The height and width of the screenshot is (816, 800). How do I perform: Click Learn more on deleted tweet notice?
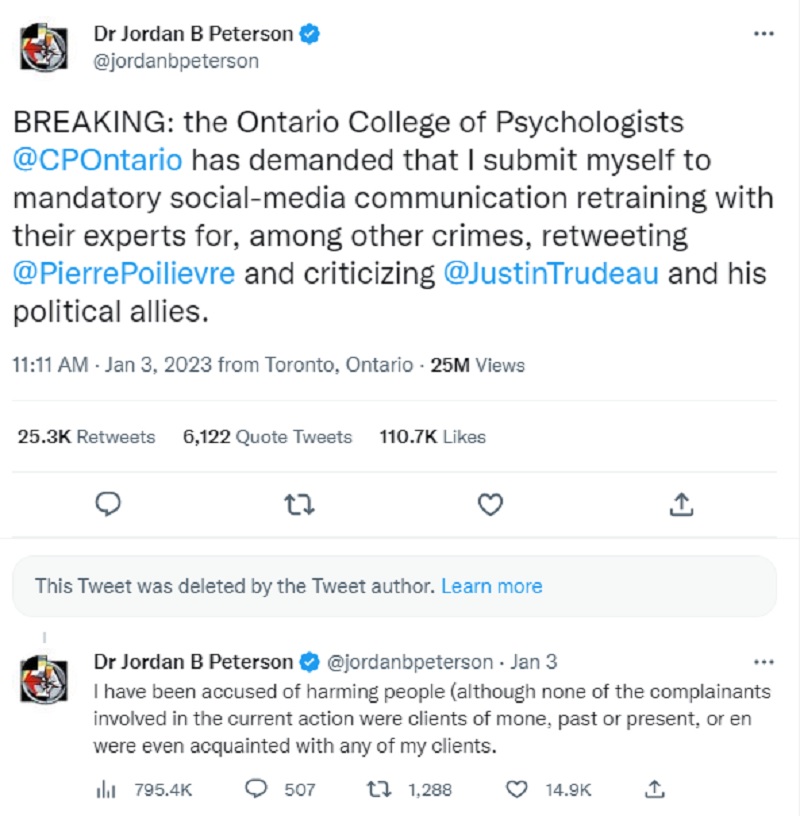(491, 586)
